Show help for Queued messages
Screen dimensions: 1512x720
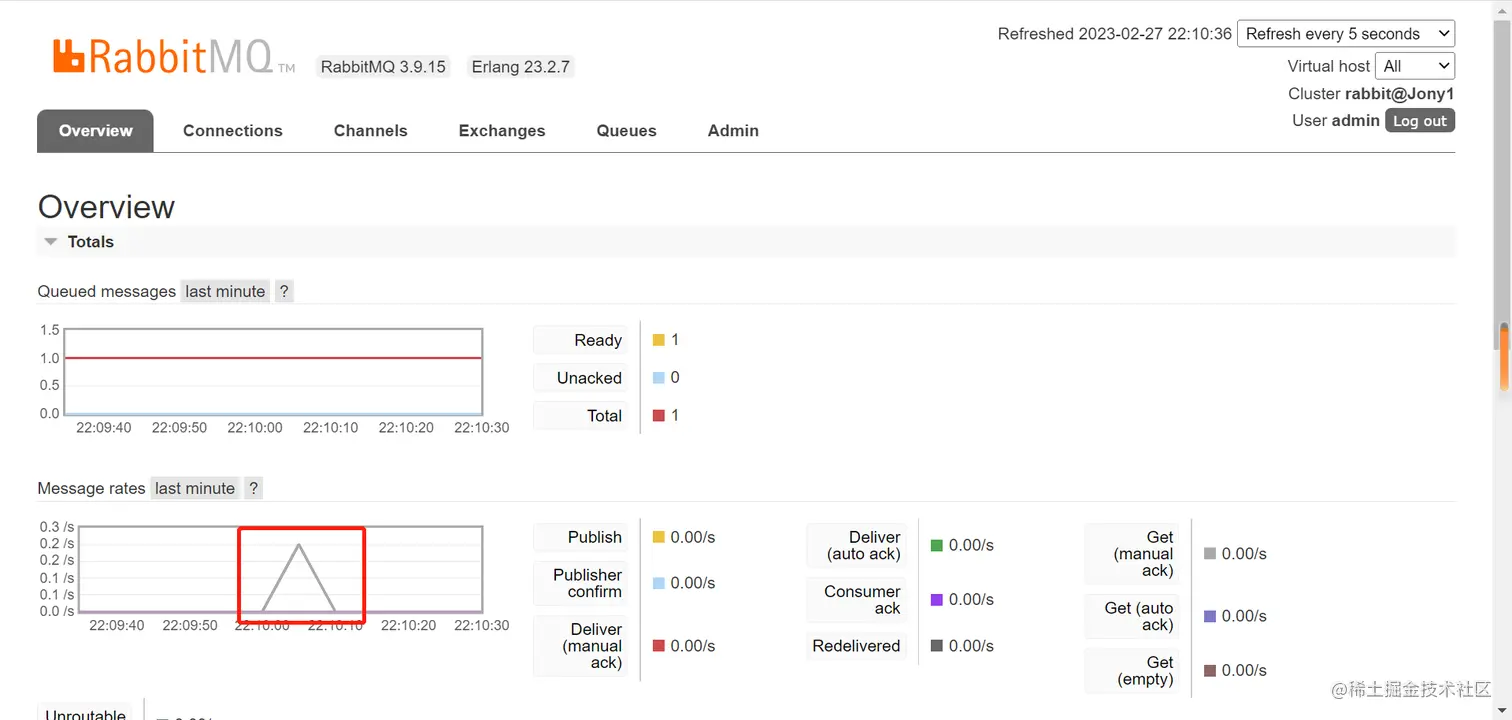(x=284, y=291)
